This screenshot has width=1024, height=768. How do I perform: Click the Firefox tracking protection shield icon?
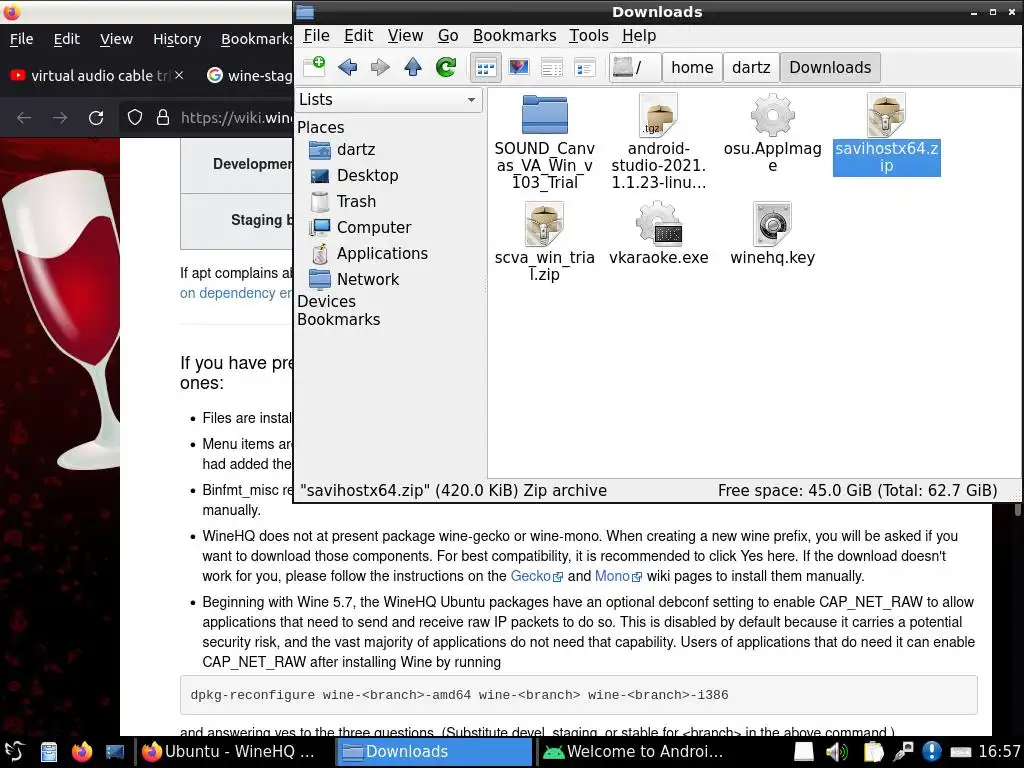(x=135, y=118)
